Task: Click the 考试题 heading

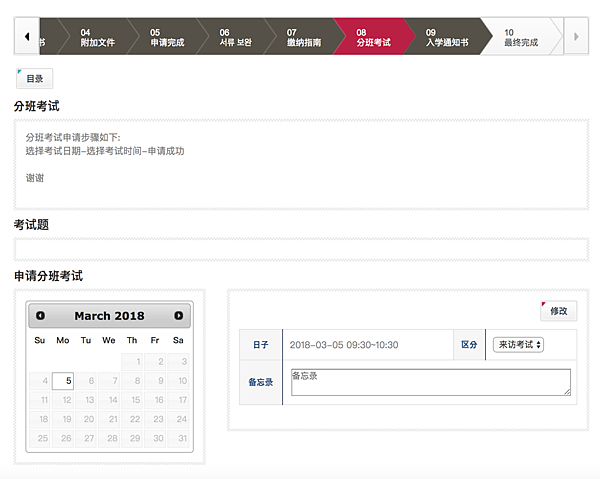Action: (x=31, y=225)
